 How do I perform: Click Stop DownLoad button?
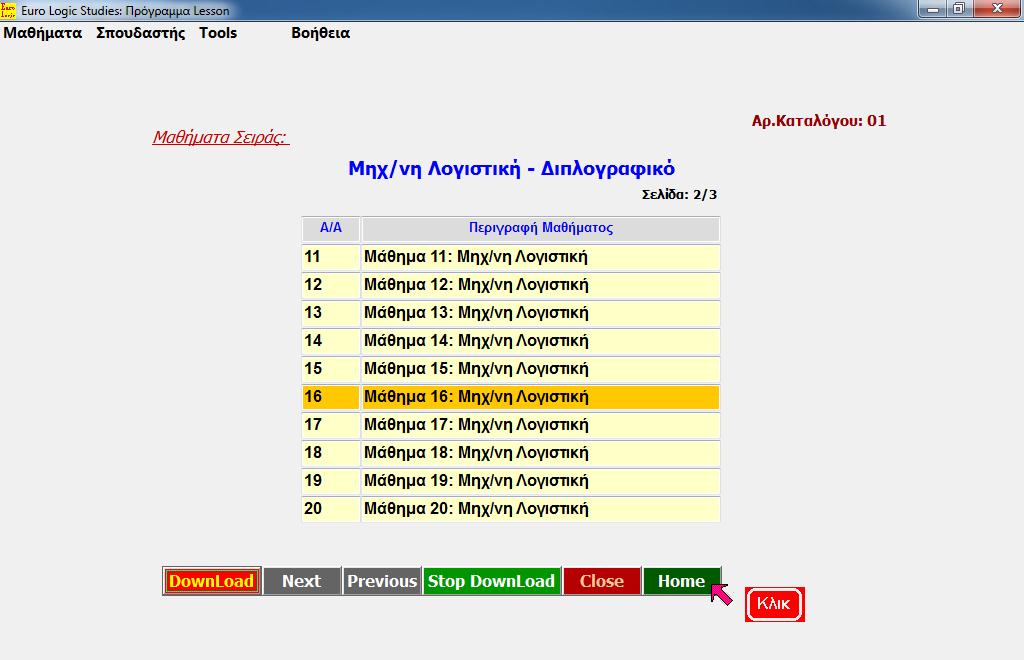coord(491,581)
